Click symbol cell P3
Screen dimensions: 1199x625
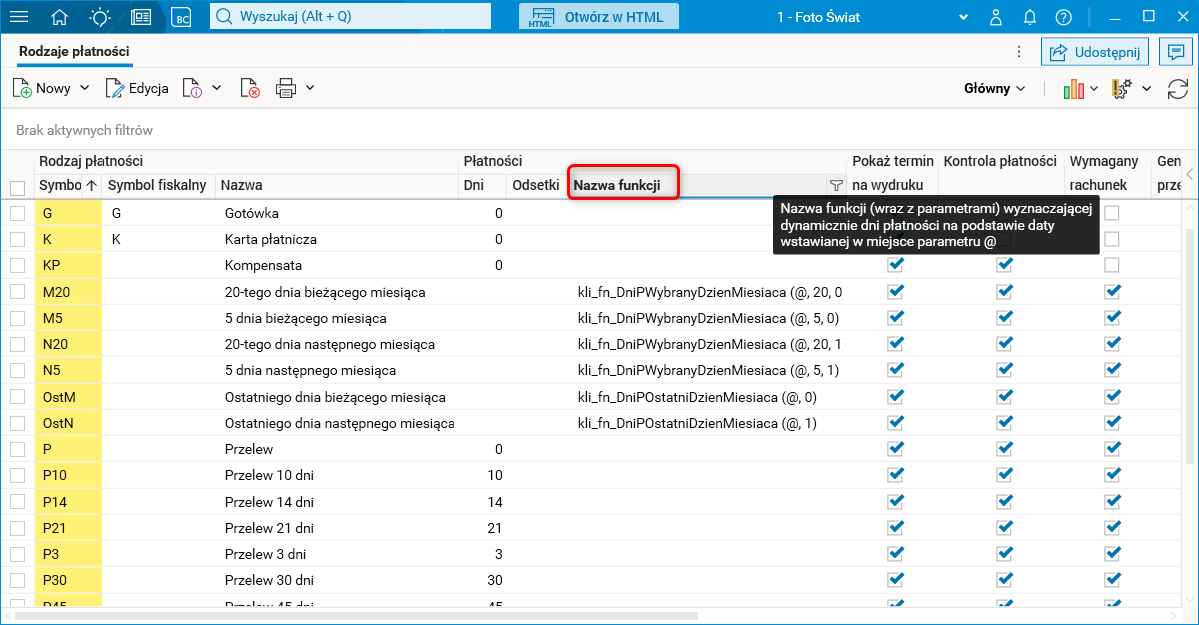coord(68,554)
